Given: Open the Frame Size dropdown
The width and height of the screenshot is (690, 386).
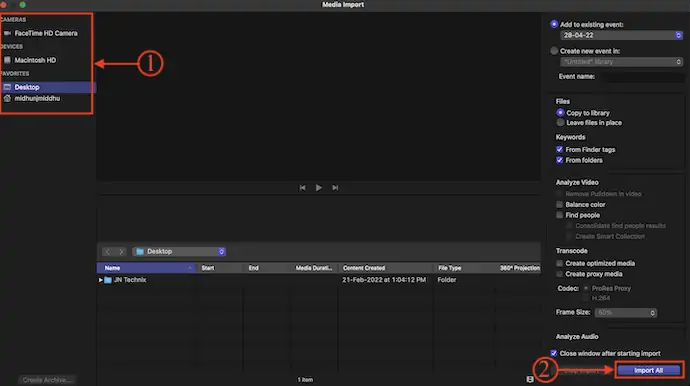Looking at the screenshot, I should 625,312.
